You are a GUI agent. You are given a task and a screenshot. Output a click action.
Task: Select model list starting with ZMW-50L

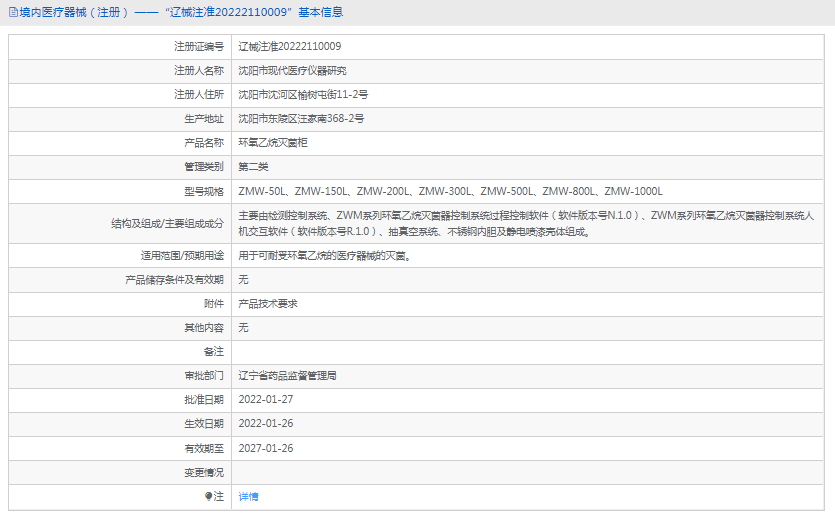coord(451,191)
